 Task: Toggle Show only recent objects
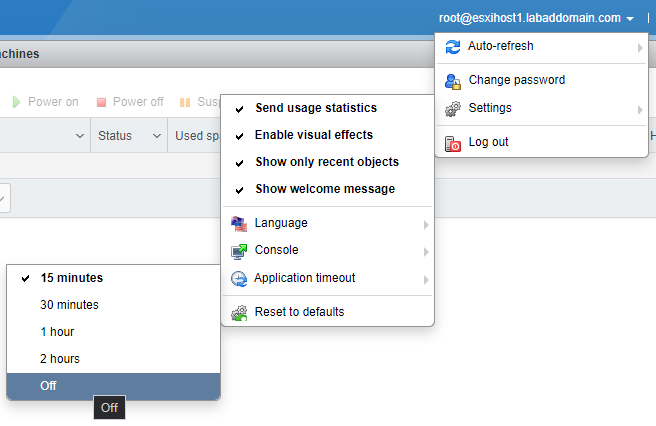[326, 162]
